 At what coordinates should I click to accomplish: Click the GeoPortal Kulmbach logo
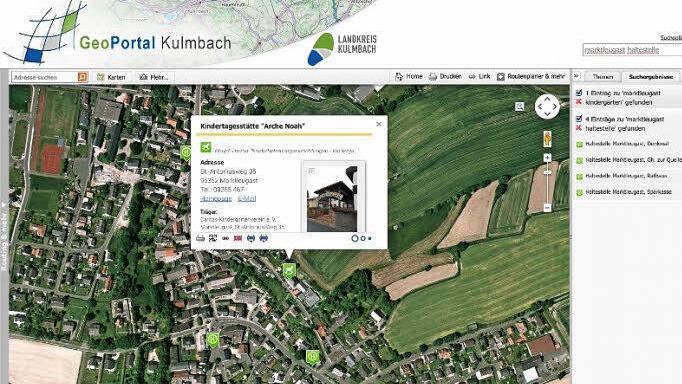point(117,33)
